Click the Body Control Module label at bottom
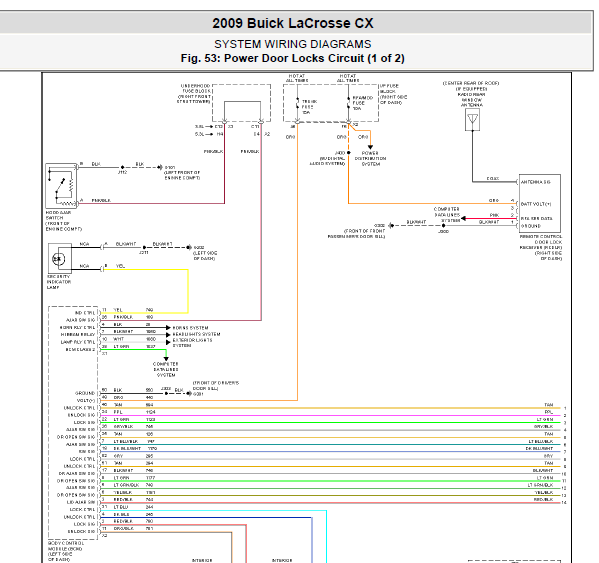599x563 pixels. coord(65,551)
